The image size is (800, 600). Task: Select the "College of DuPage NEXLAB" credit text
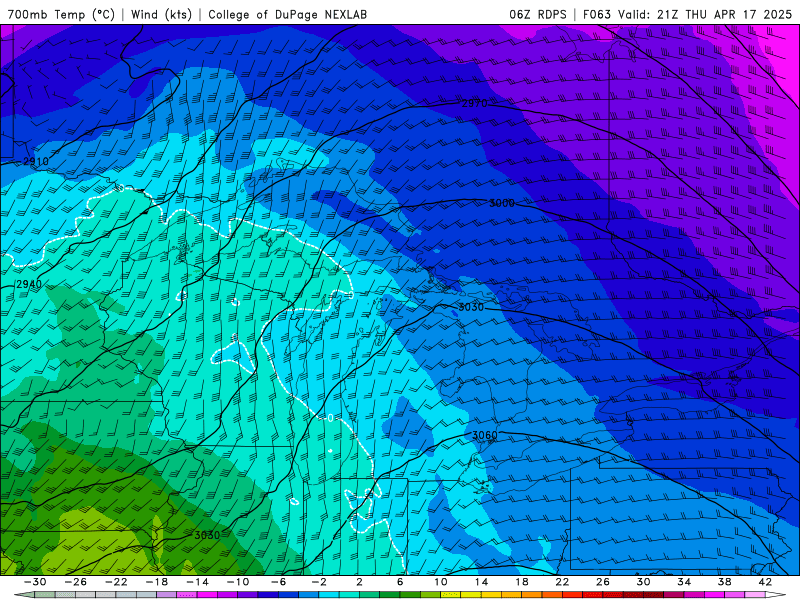[287, 14]
